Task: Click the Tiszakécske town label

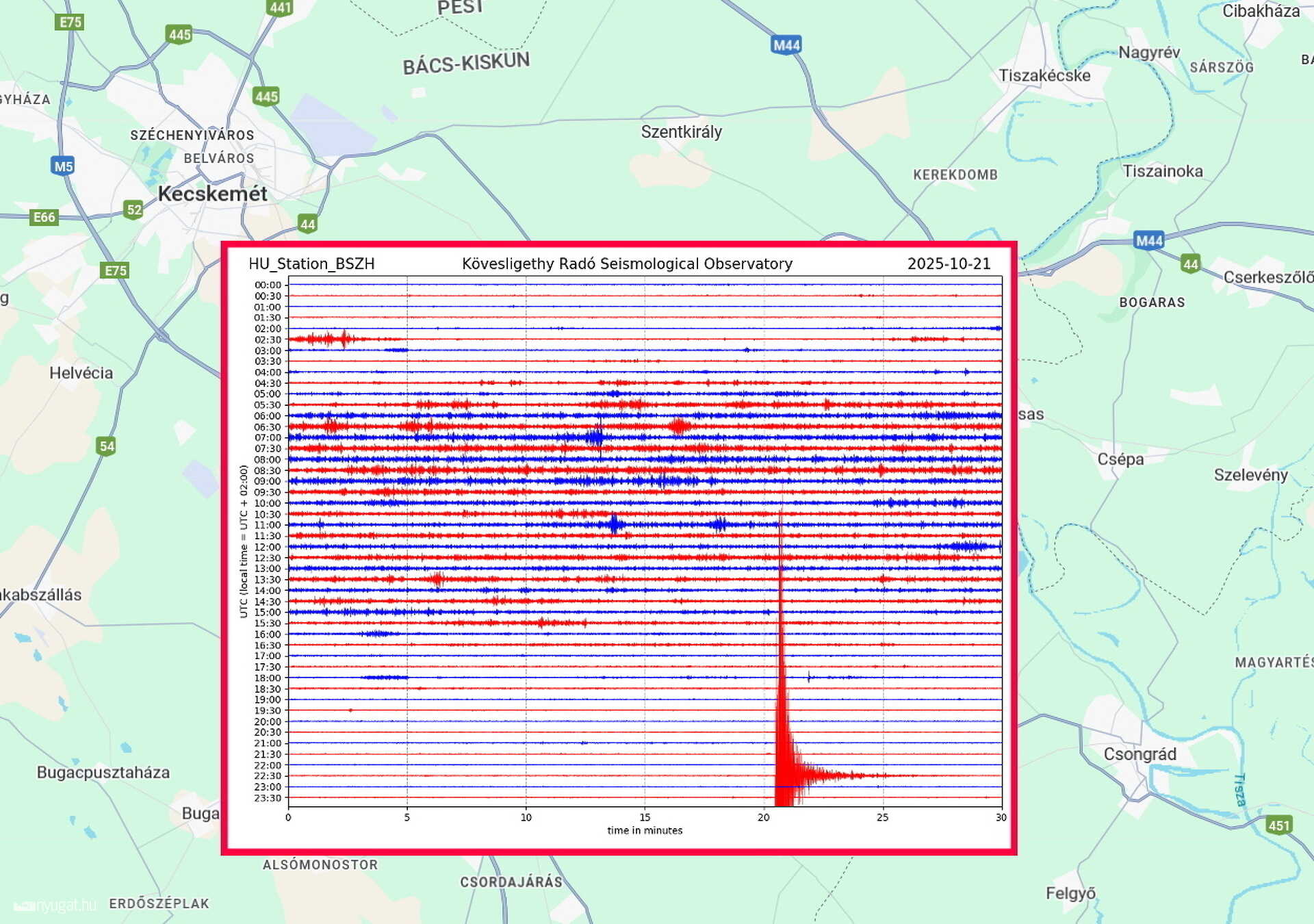Action: pyautogui.click(x=1044, y=76)
